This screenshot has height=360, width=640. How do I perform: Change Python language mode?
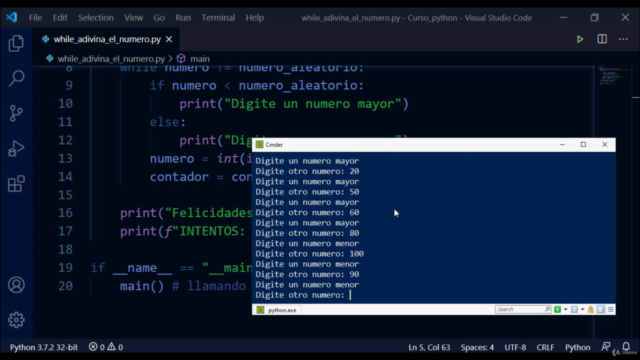point(578,347)
